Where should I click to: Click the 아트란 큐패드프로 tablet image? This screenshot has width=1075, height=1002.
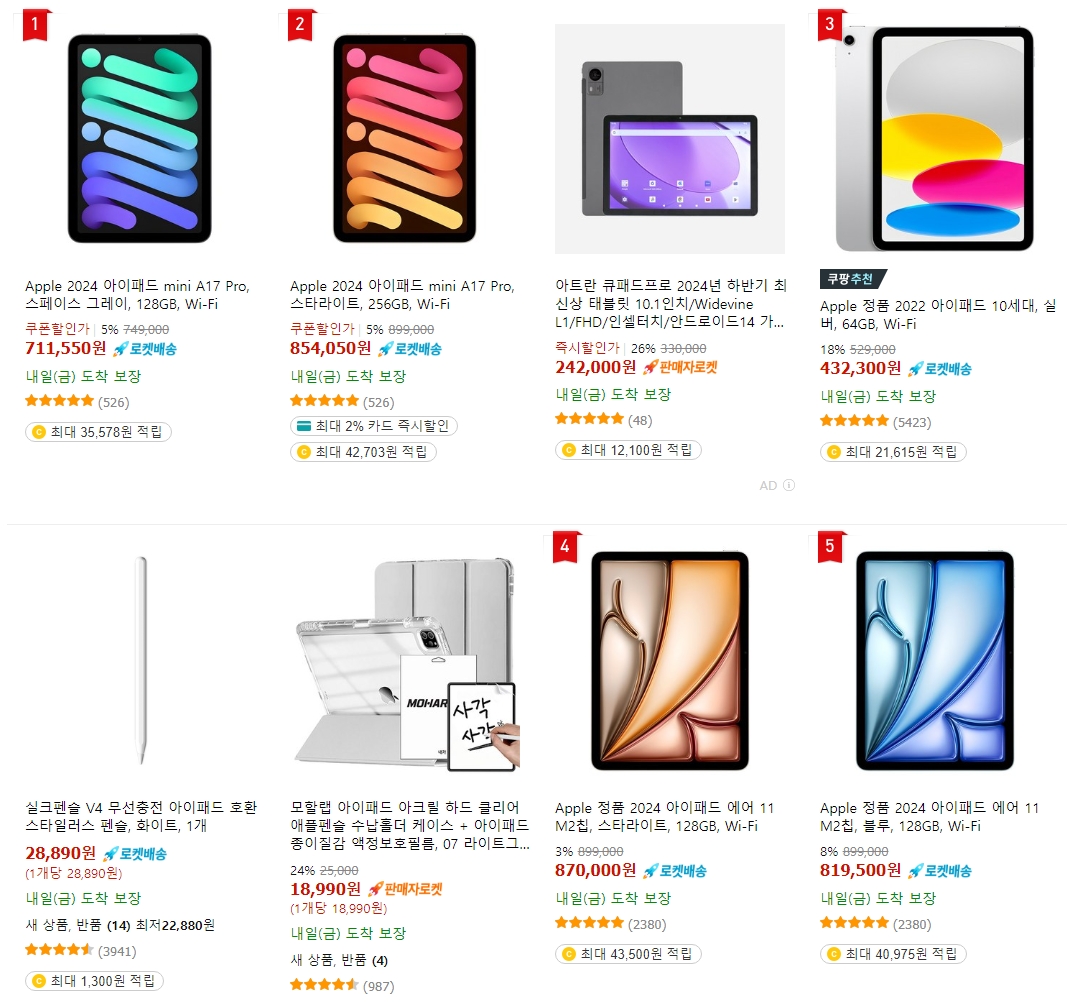point(670,139)
